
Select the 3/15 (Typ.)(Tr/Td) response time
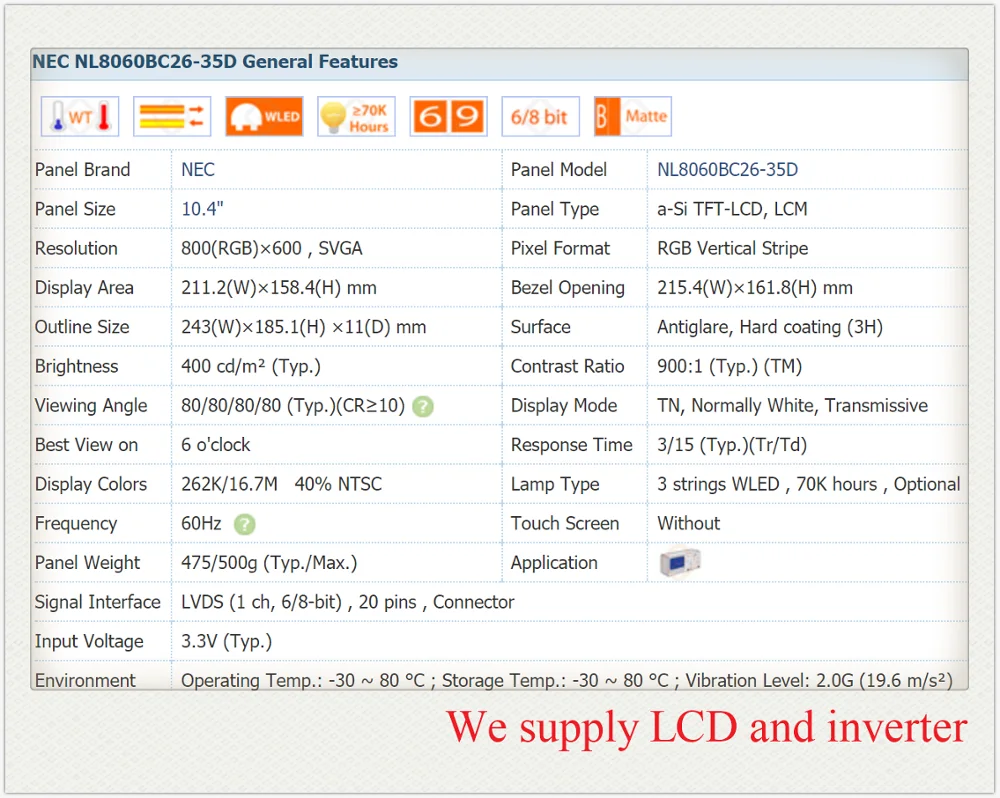[x=732, y=445]
